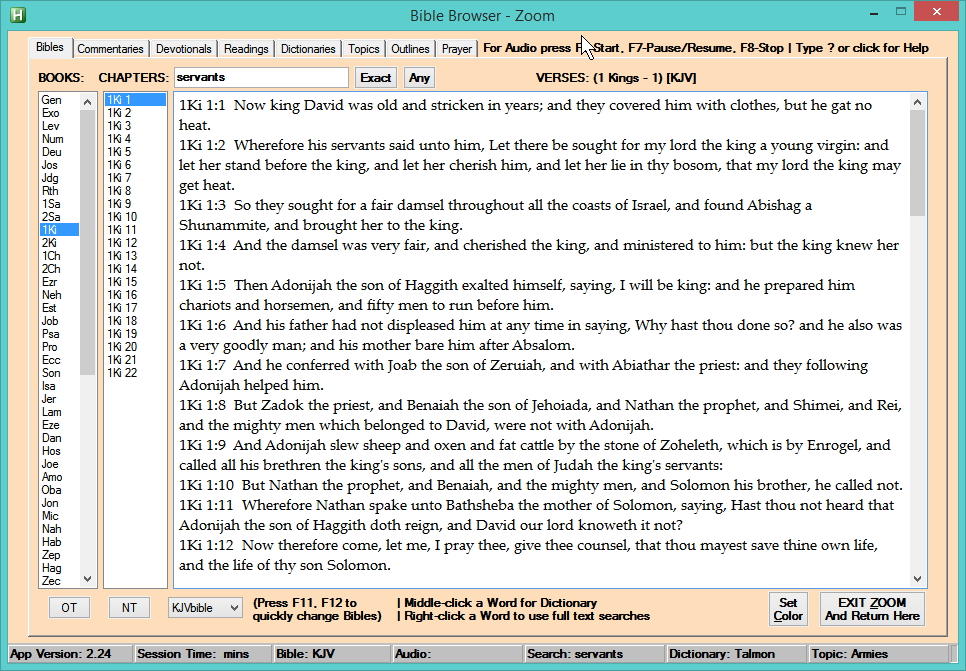Click the Audio status field
Image resolution: width=966 pixels, height=671 pixels.
(x=457, y=654)
